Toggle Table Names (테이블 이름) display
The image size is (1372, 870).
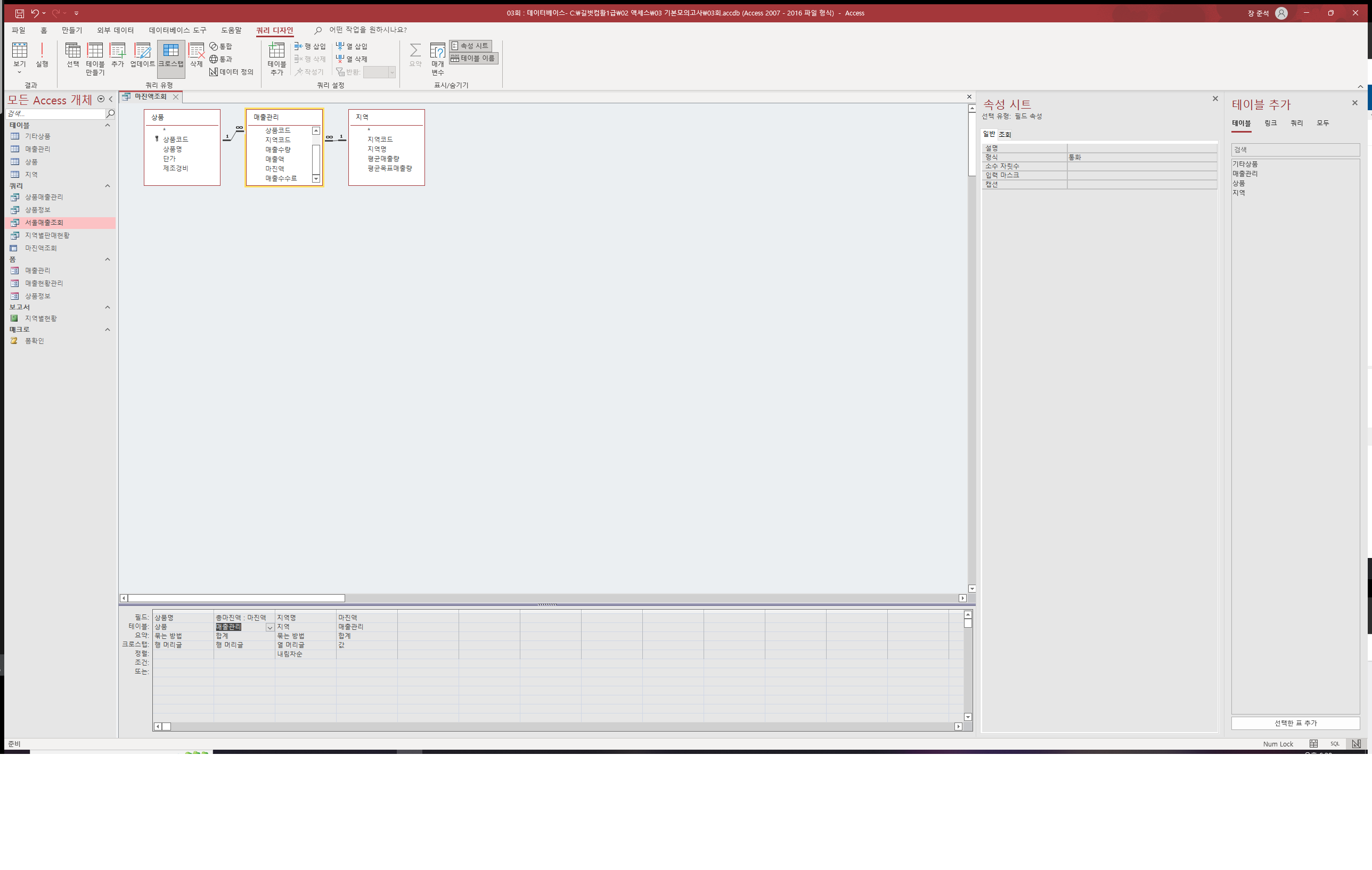[473, 58]
